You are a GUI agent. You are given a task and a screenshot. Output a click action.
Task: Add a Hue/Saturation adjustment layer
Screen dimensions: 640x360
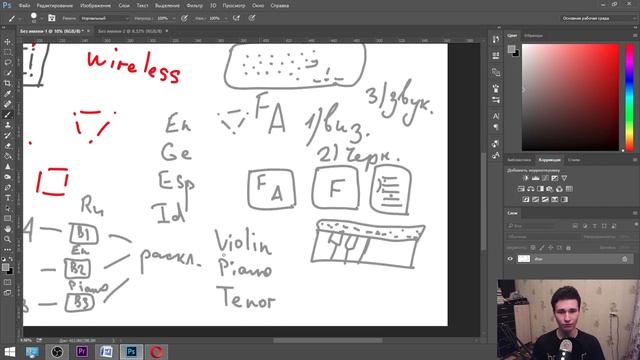521,189
